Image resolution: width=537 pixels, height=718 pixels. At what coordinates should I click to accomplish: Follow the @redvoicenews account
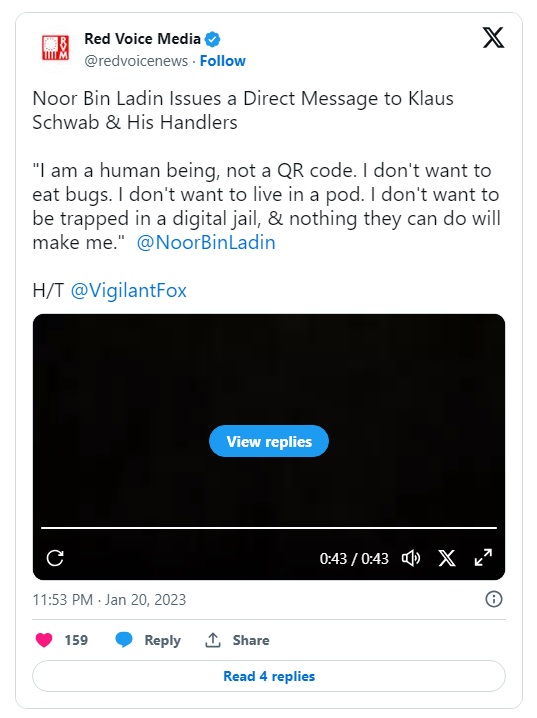222,61
